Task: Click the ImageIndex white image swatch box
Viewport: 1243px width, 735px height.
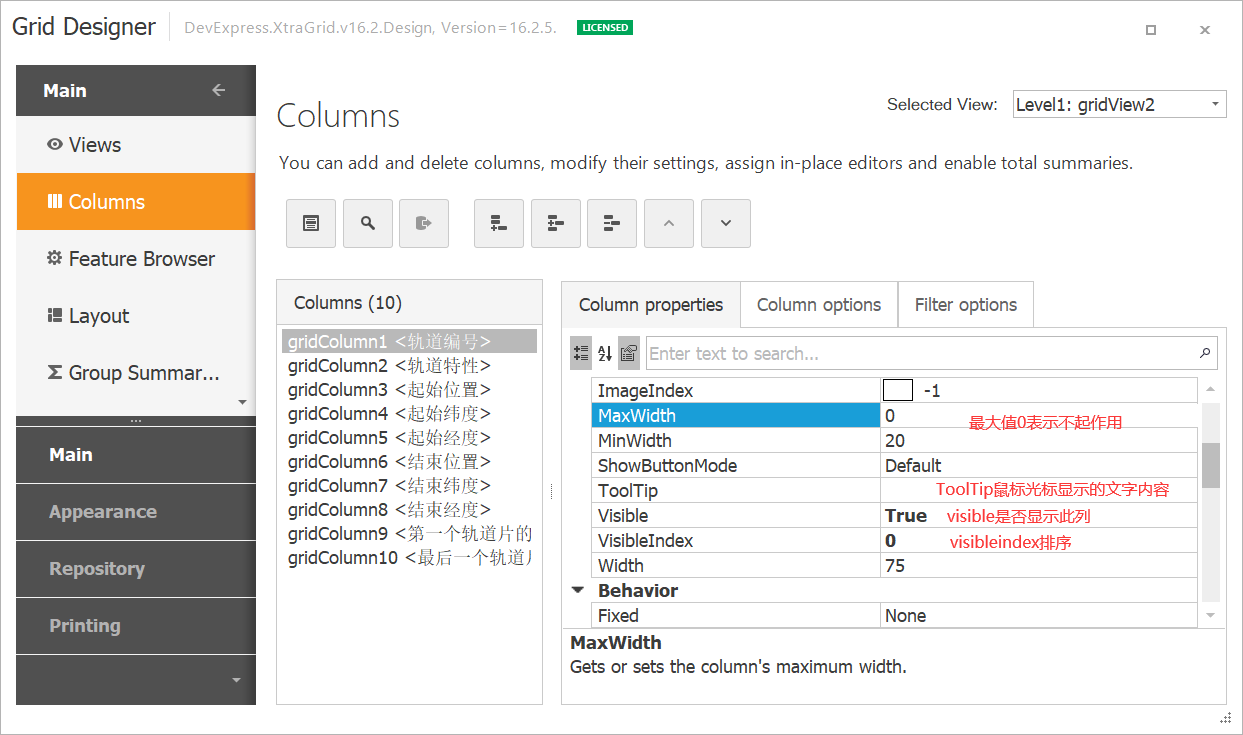Action: (x=898, y=391)
